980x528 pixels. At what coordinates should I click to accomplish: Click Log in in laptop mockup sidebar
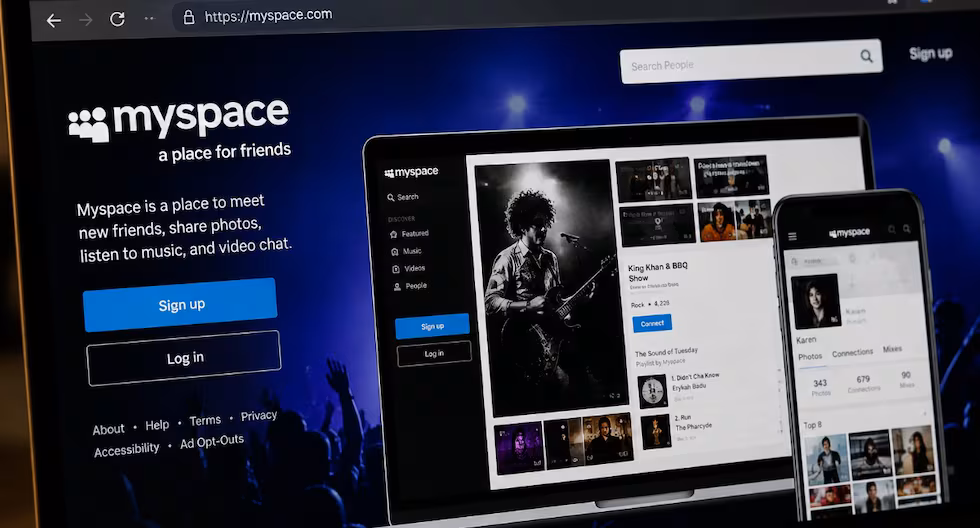coord(434,354)
